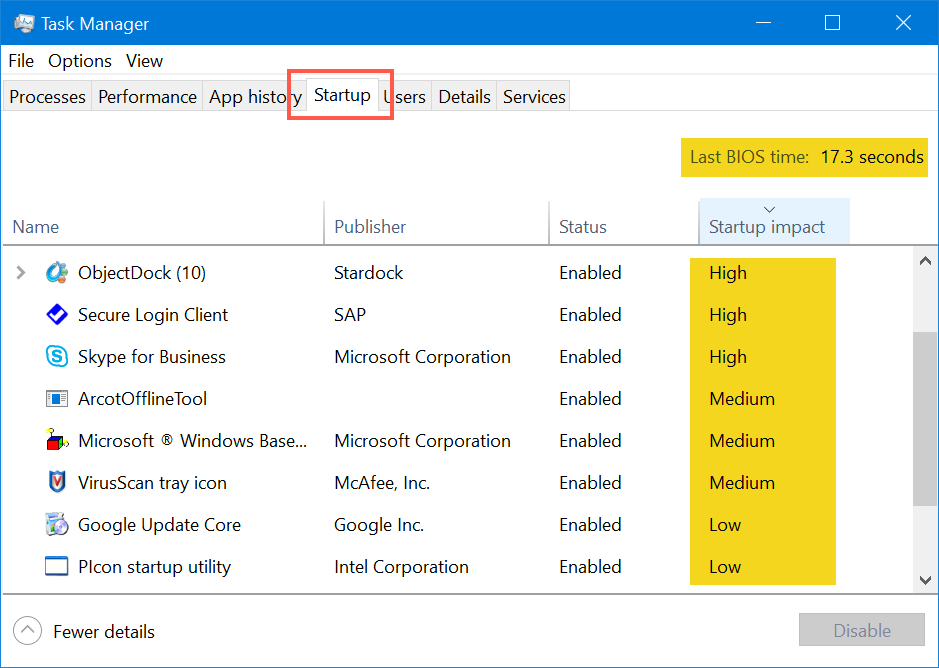
Task: Switch to the Processes tab
Action: click(46, 96)
